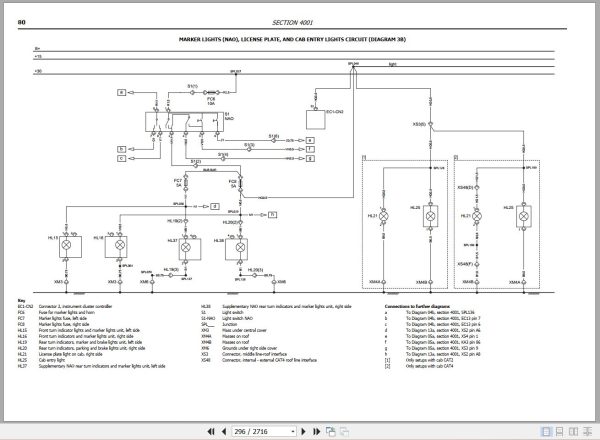Enable continuous scrolling page layout

pos(559,432)
